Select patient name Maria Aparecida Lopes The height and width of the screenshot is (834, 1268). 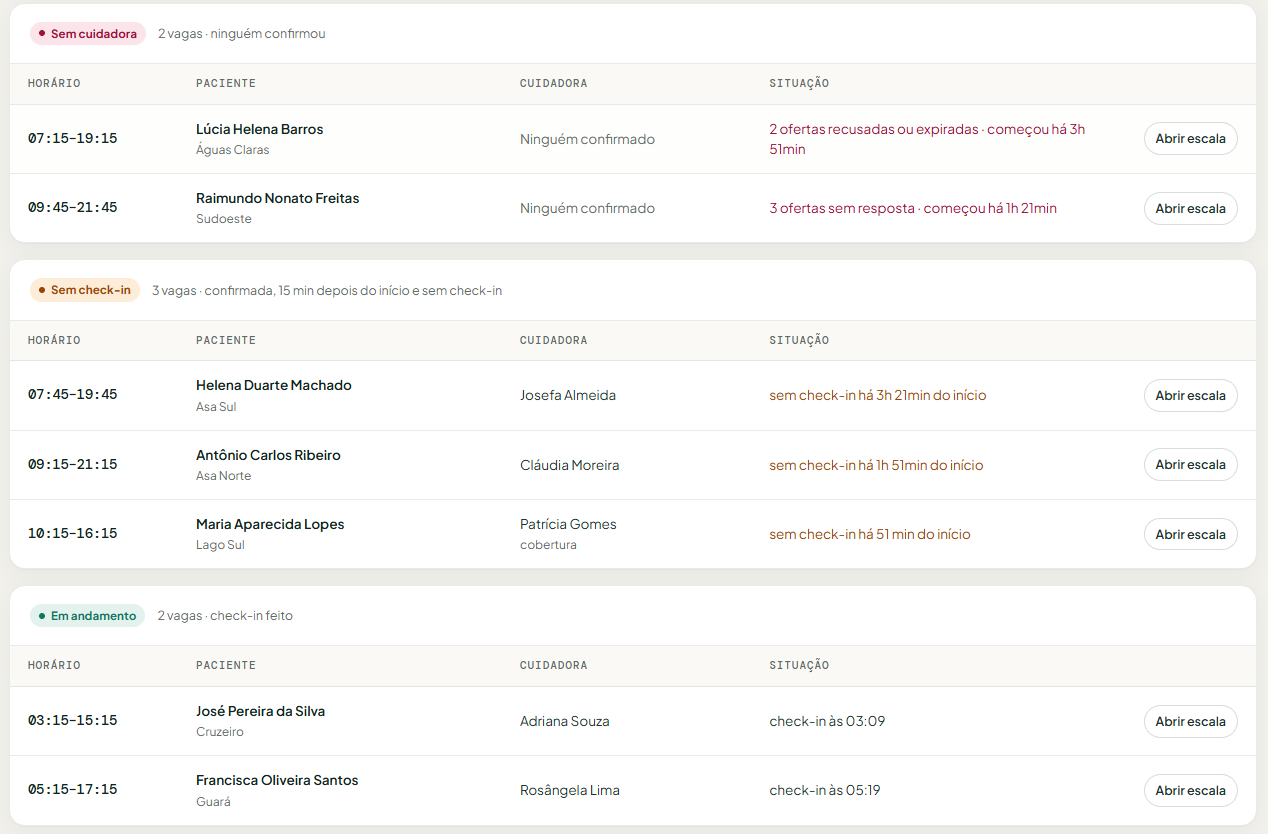(x=270, y=524)
